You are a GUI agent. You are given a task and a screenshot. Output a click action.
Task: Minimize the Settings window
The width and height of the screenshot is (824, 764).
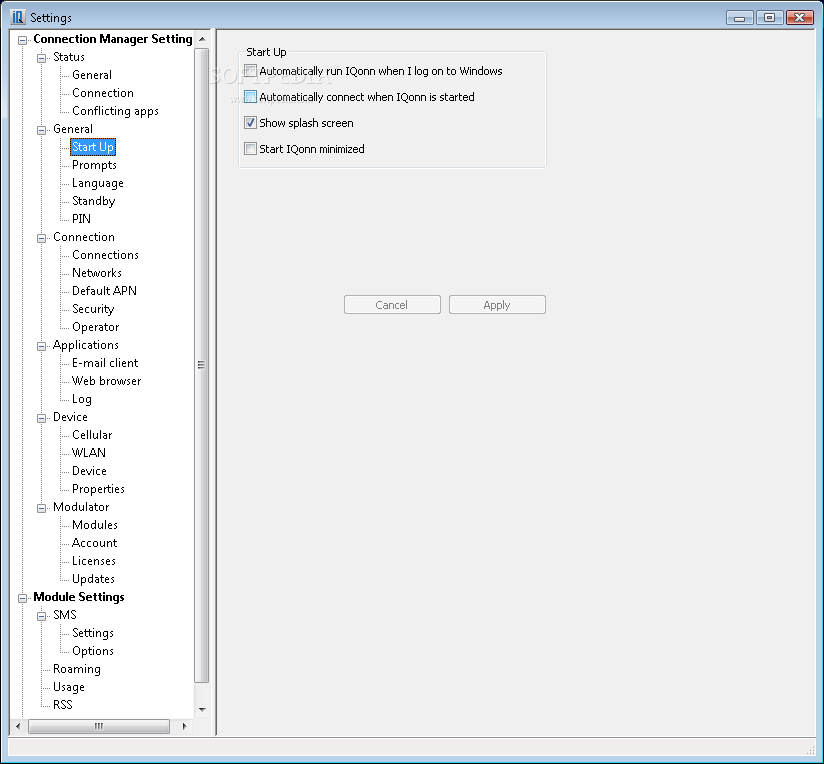pyautogui.click(x=740, y=18)
